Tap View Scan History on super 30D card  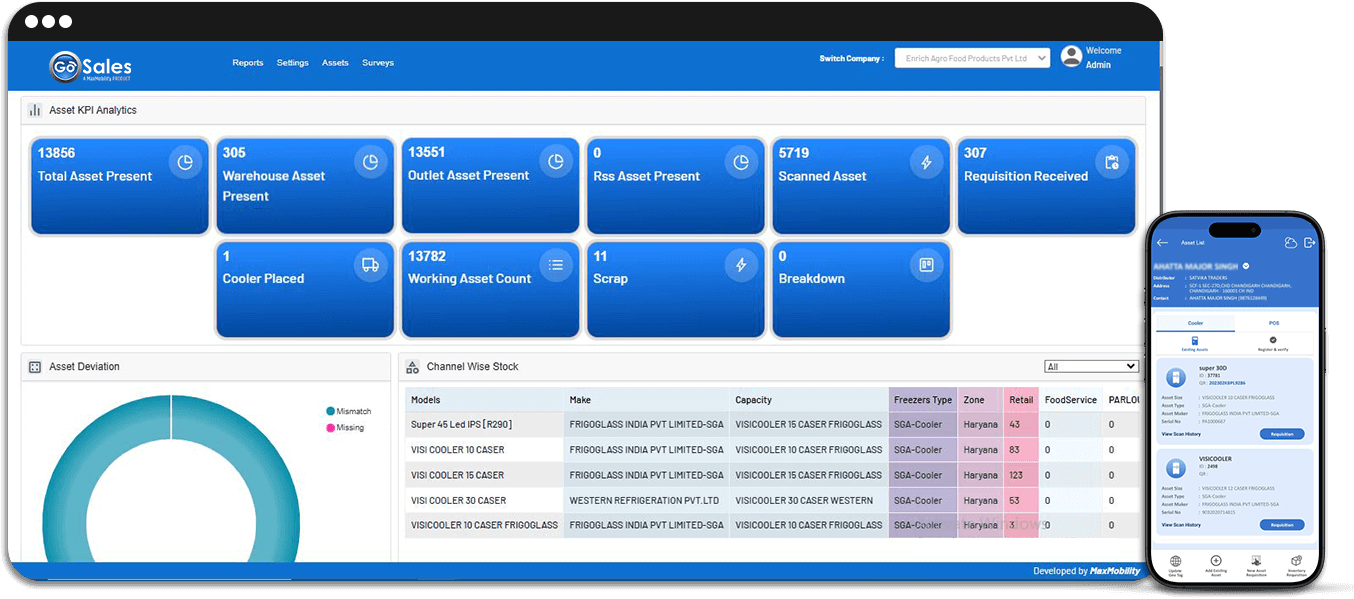click(1181, 434)
